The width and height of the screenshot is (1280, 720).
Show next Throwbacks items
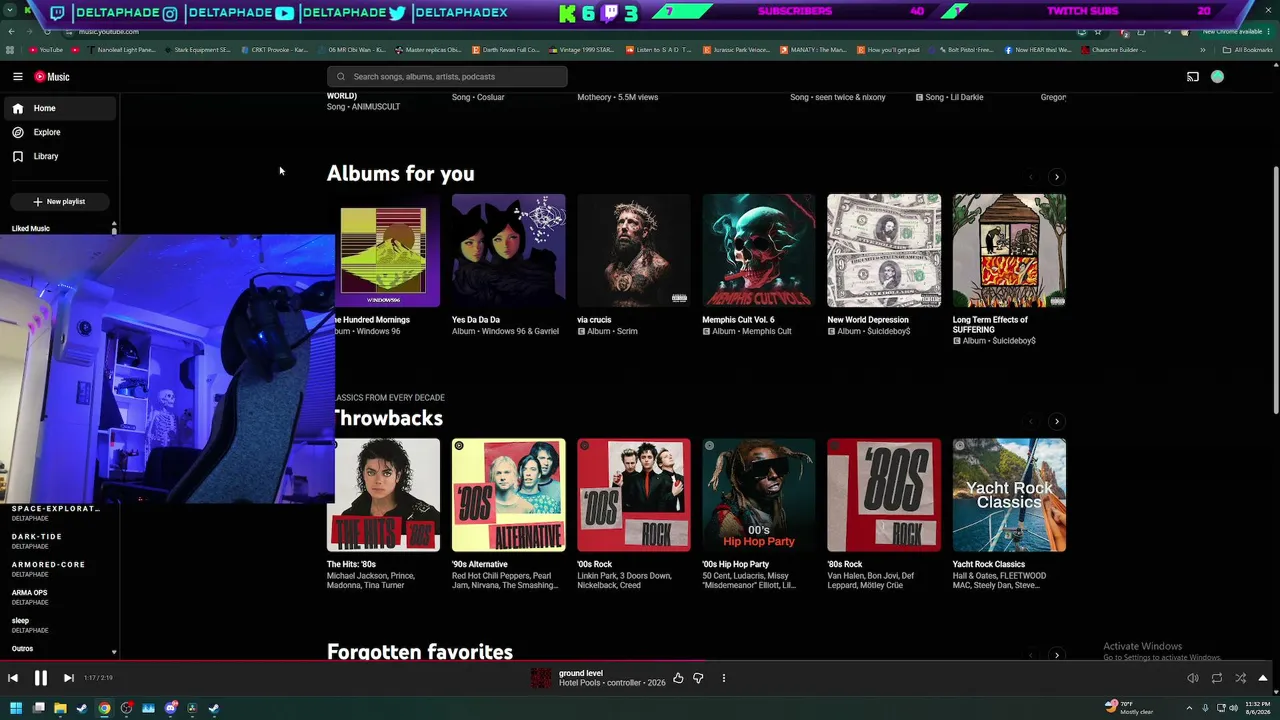pos(1056,421)
